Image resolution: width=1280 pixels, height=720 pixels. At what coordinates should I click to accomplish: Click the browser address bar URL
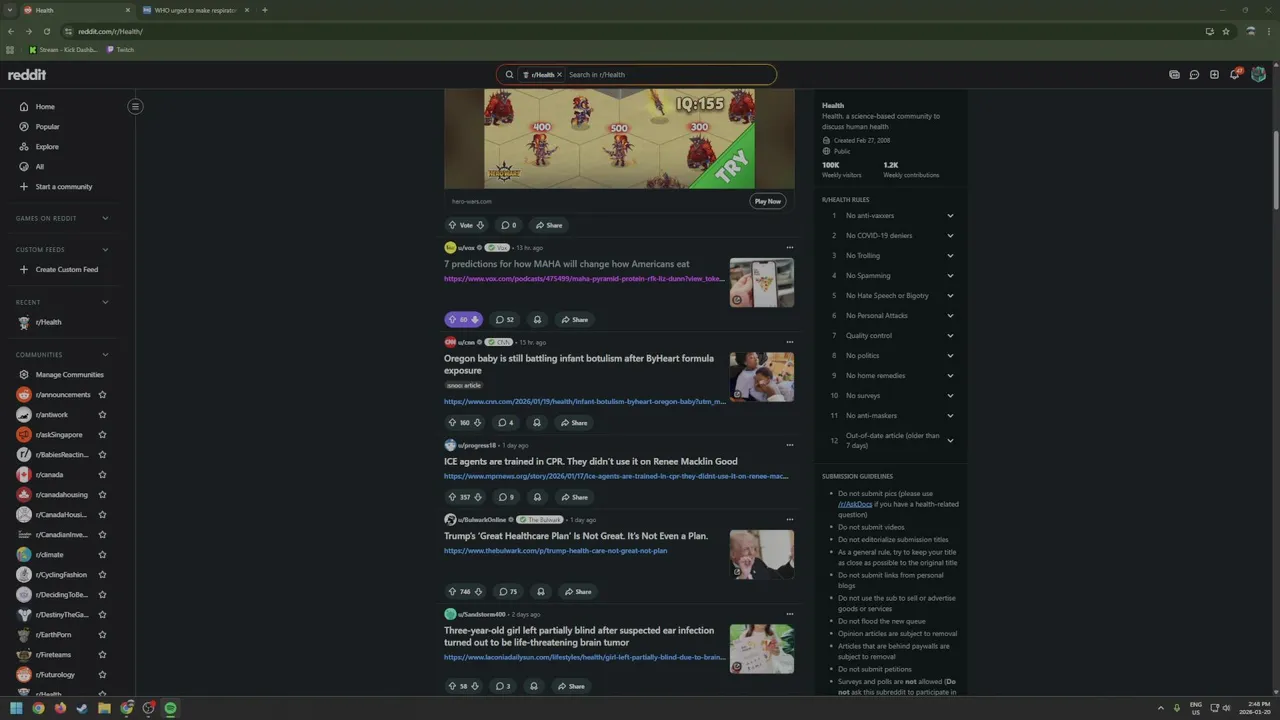110,31
